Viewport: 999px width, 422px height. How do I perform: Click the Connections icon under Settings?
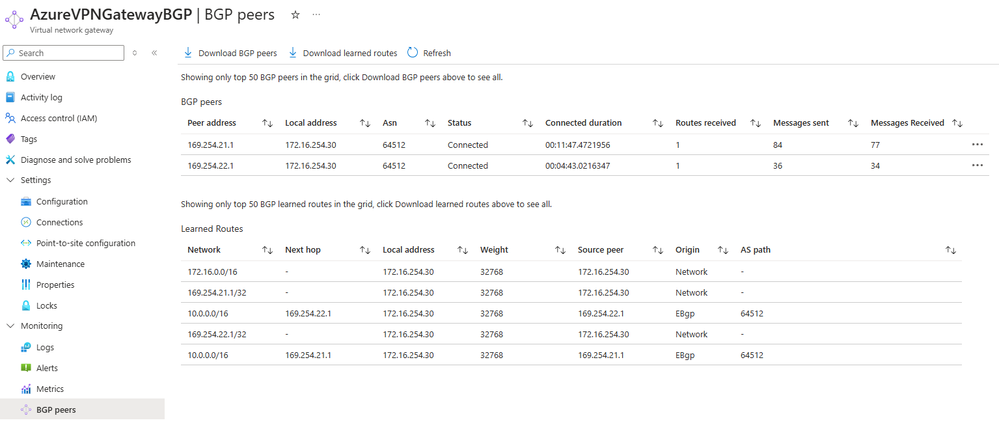pos(26,222)
